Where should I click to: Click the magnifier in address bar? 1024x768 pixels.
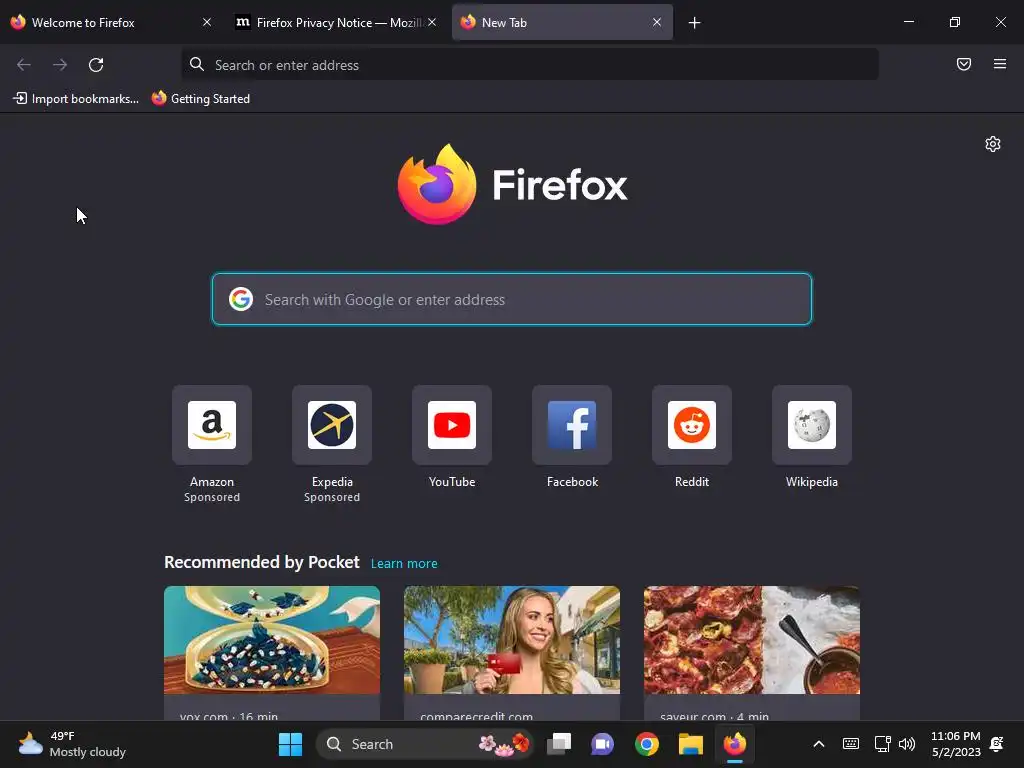coord(197,64)
